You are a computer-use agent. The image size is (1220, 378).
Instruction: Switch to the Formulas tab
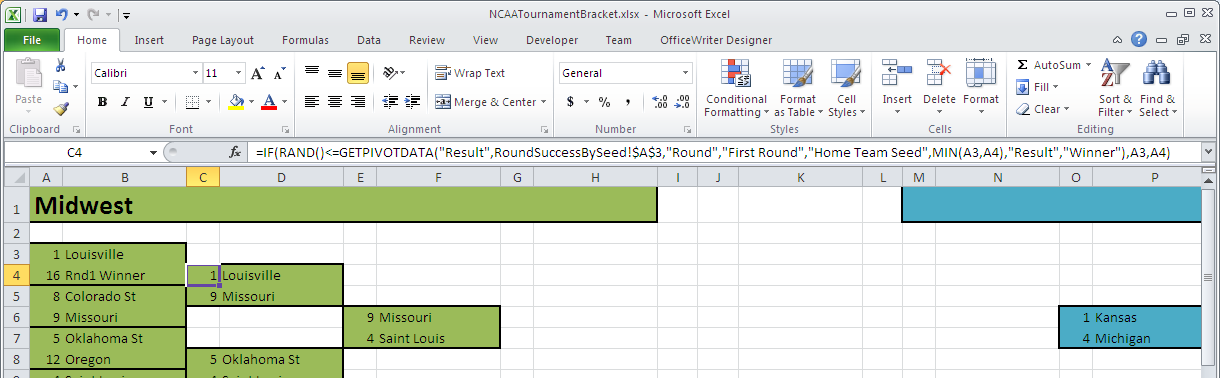click(305, 40)
